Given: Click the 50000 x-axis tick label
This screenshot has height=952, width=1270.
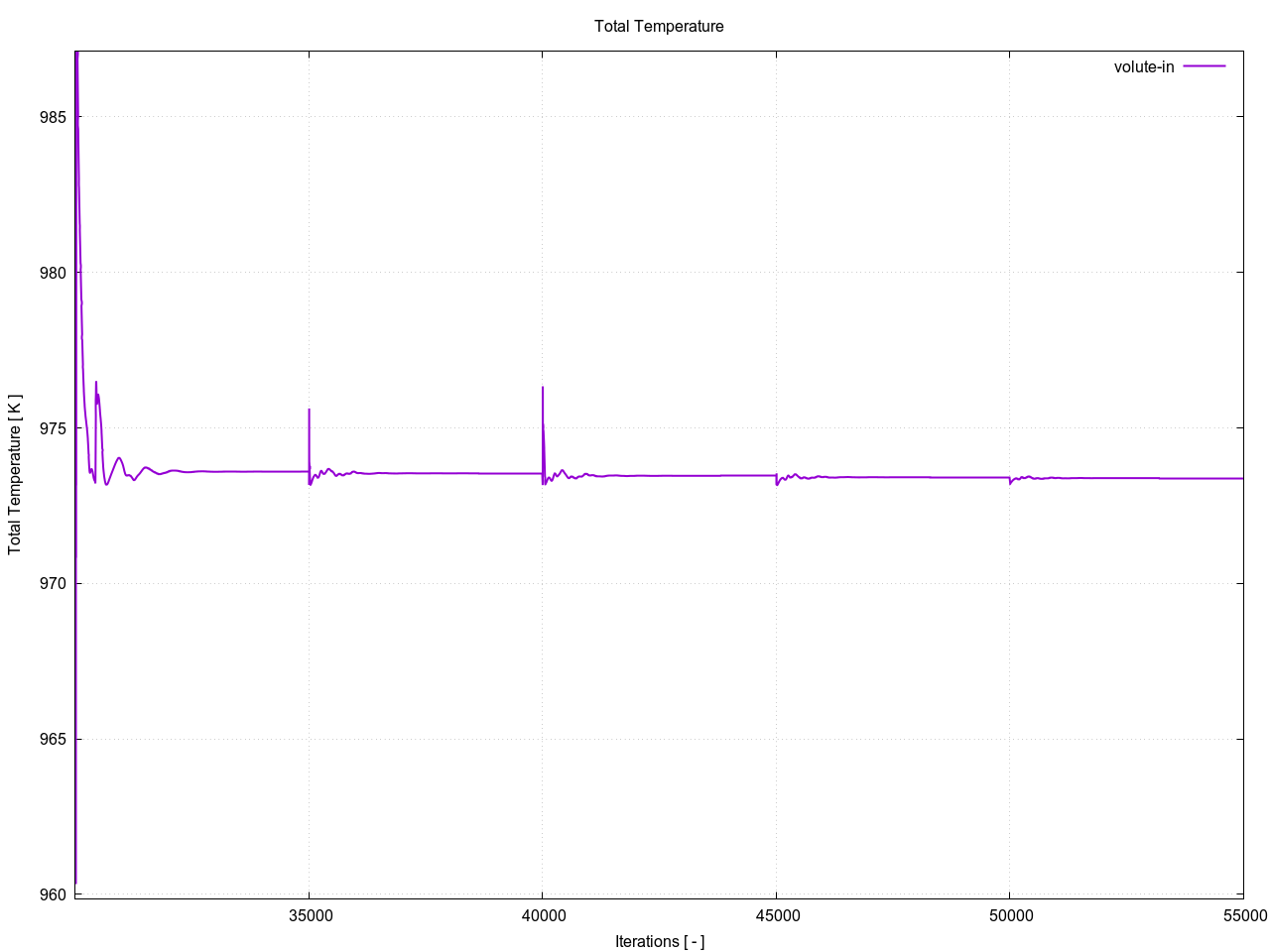Looking at the screenshot, I should click(1009, 916).
